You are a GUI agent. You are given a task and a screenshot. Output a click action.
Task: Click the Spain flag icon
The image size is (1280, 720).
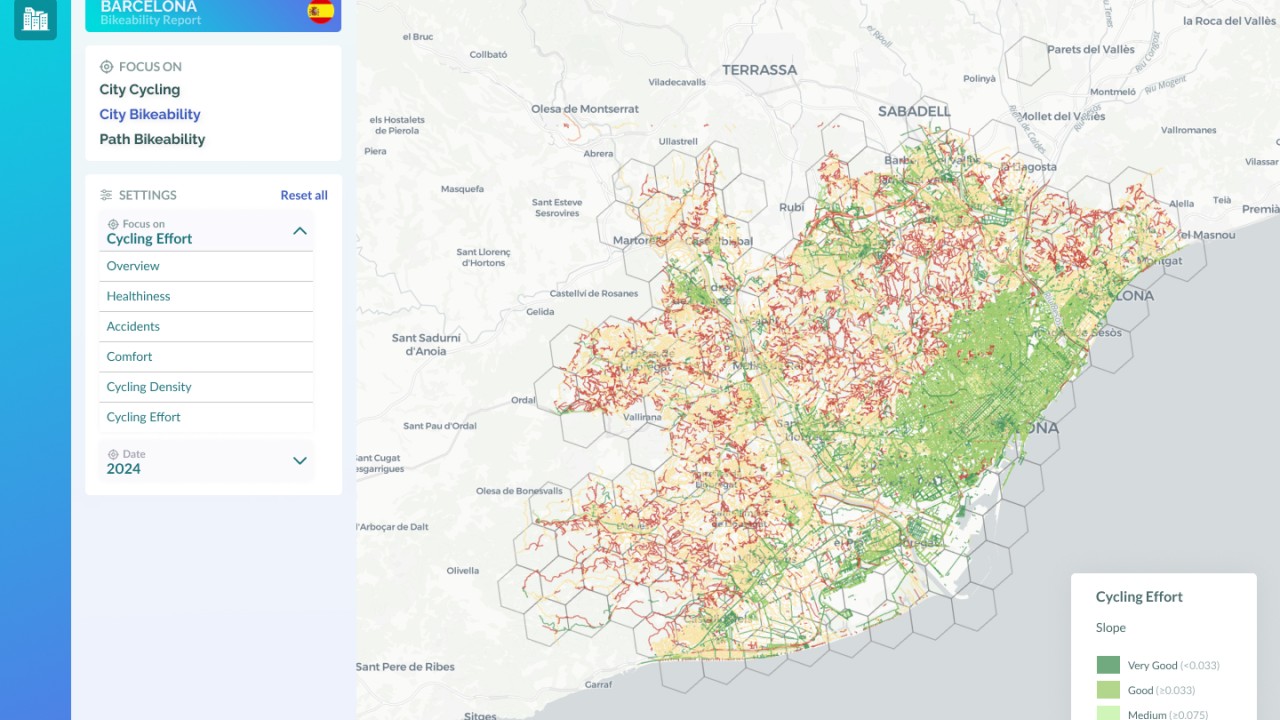(x=320, y=11)
